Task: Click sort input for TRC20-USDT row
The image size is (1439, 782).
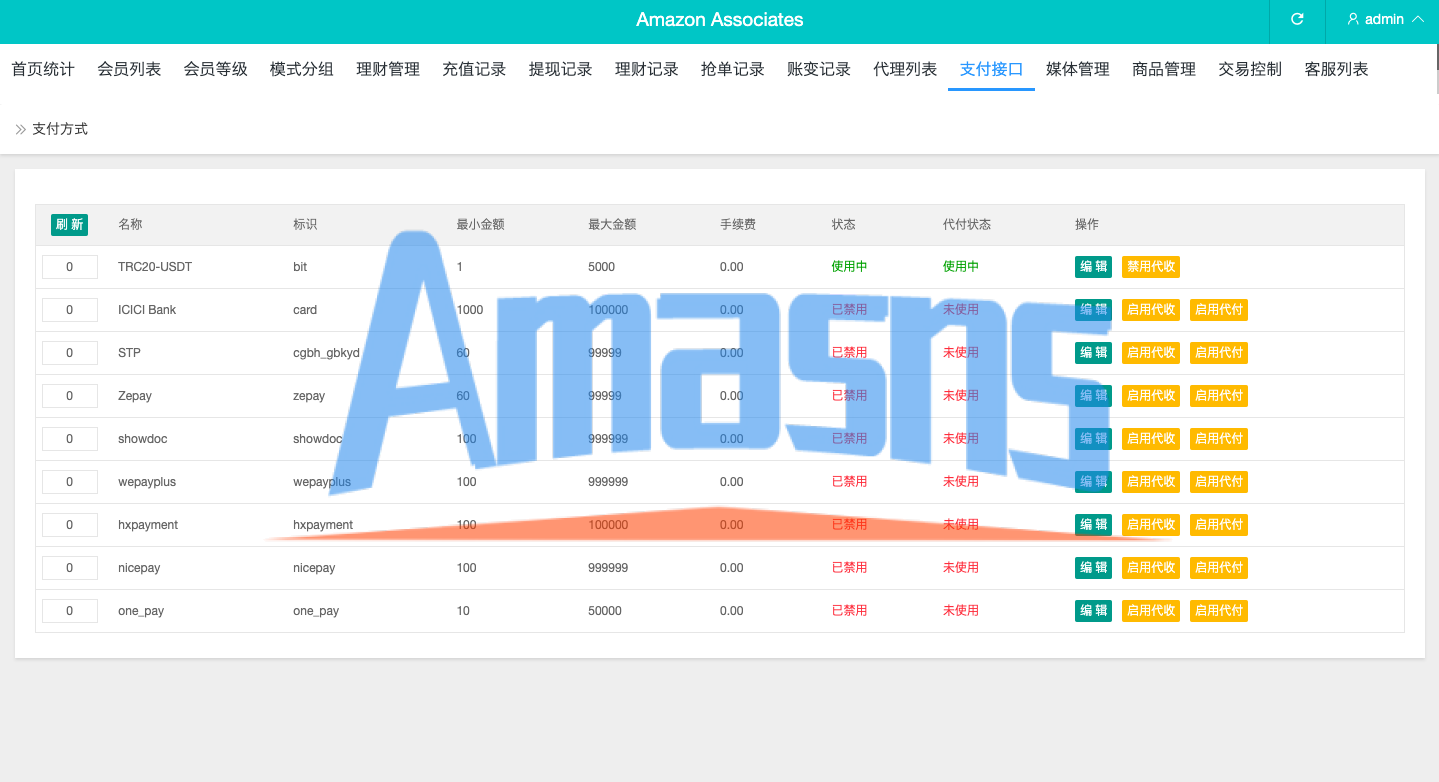Action: 70,267
